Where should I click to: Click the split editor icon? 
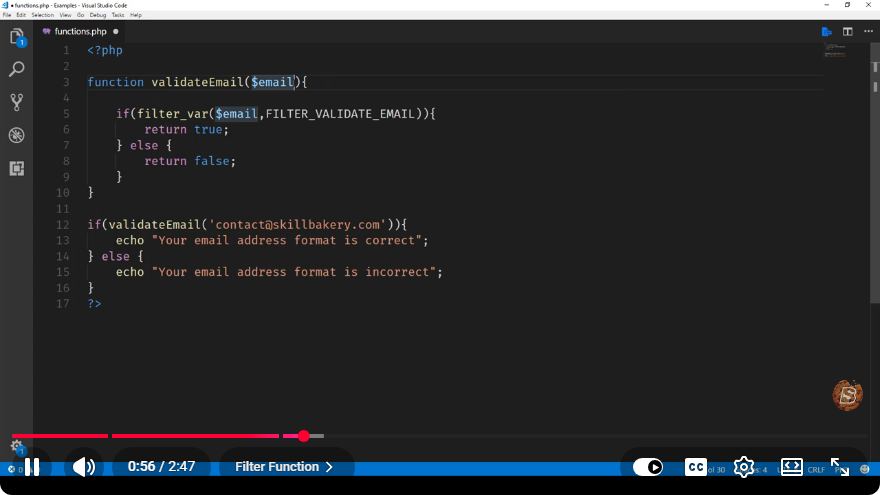[x=847, y=31]
